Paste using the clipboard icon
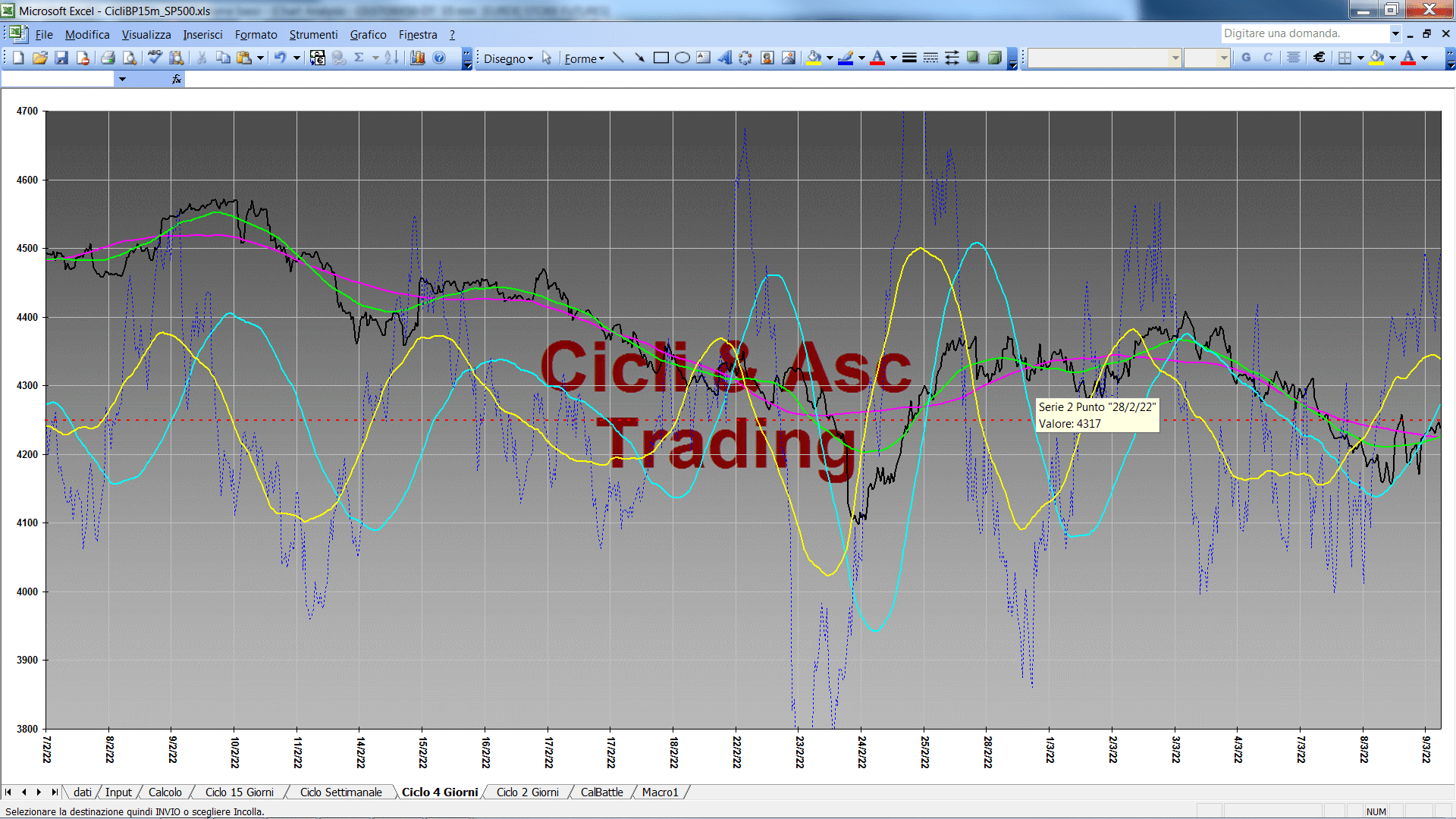Screen dimensions: 1456x819 (x=244, y=58)
